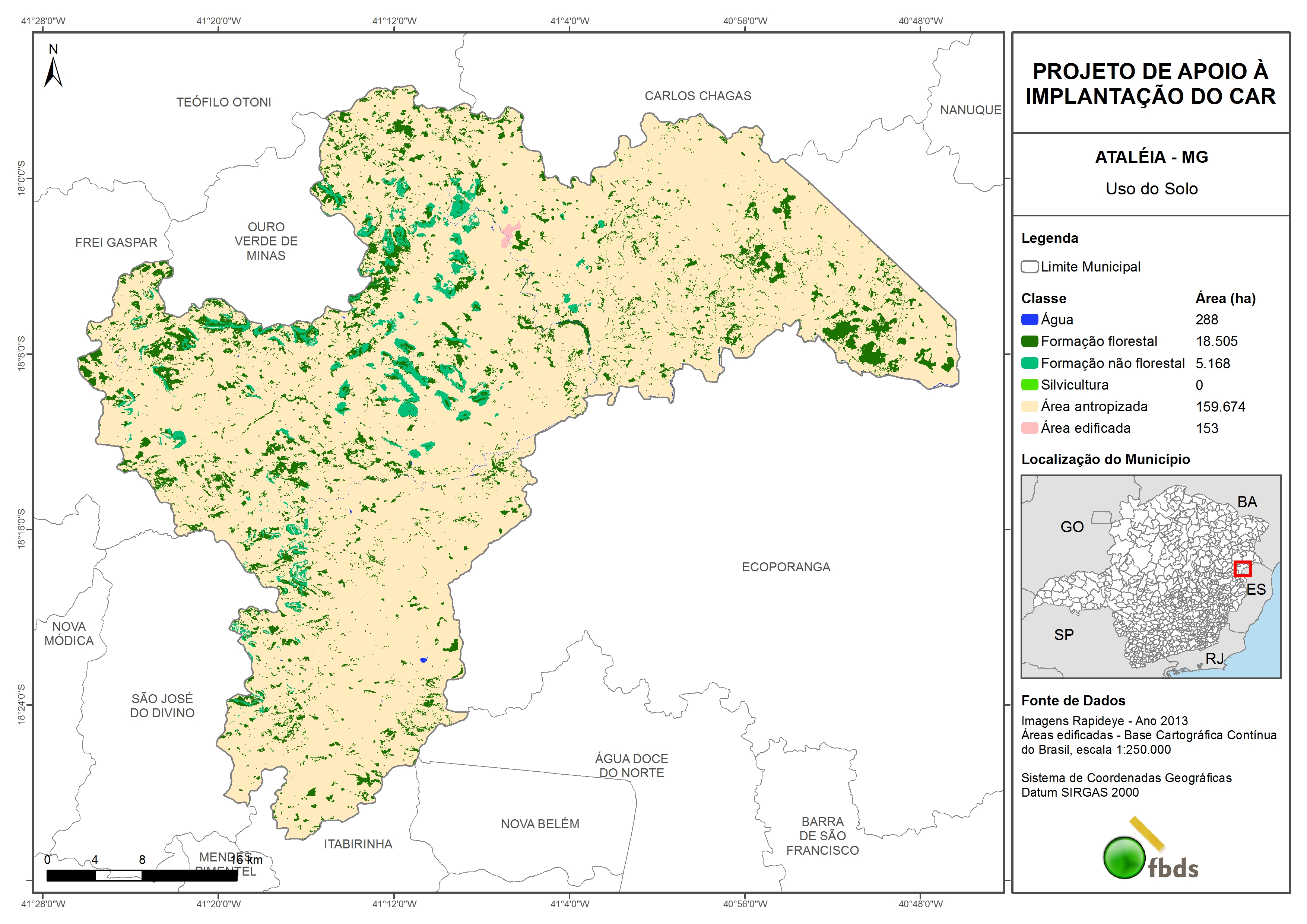
Task: Click the Formação não florestal teal swatch
Action: (x=1029, y=363)
